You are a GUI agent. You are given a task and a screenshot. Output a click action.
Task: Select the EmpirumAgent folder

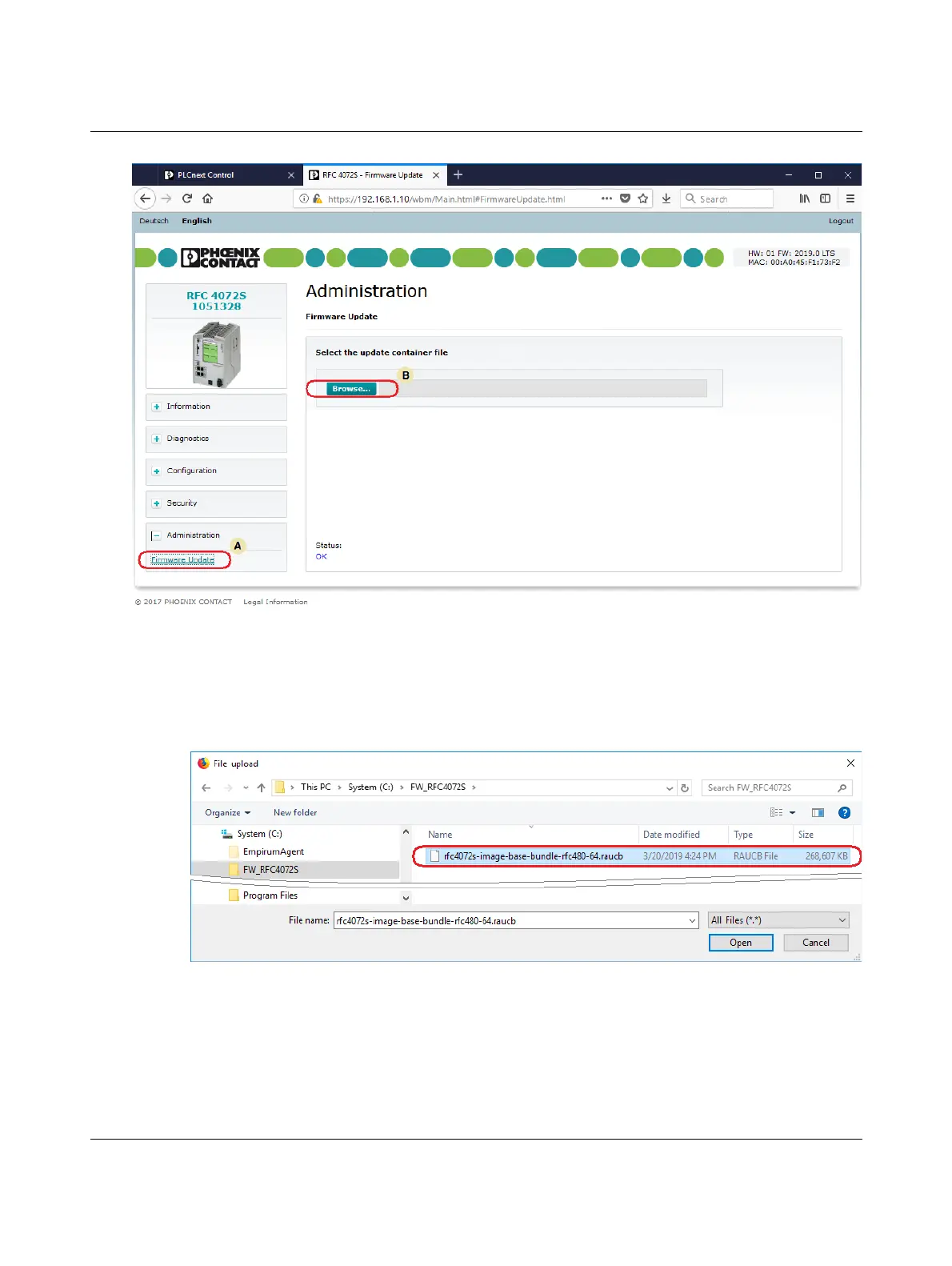click(274, 851)
